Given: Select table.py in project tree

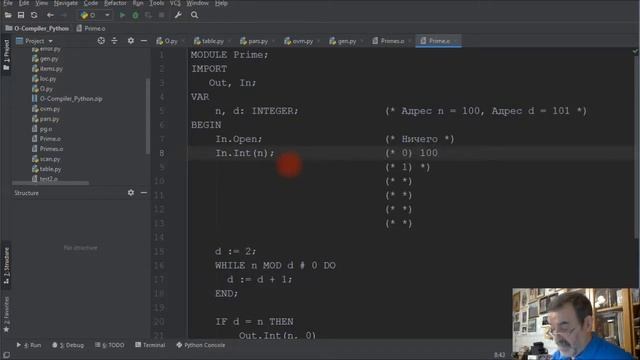Looking at the screenshot, I should tap(46, 169).
